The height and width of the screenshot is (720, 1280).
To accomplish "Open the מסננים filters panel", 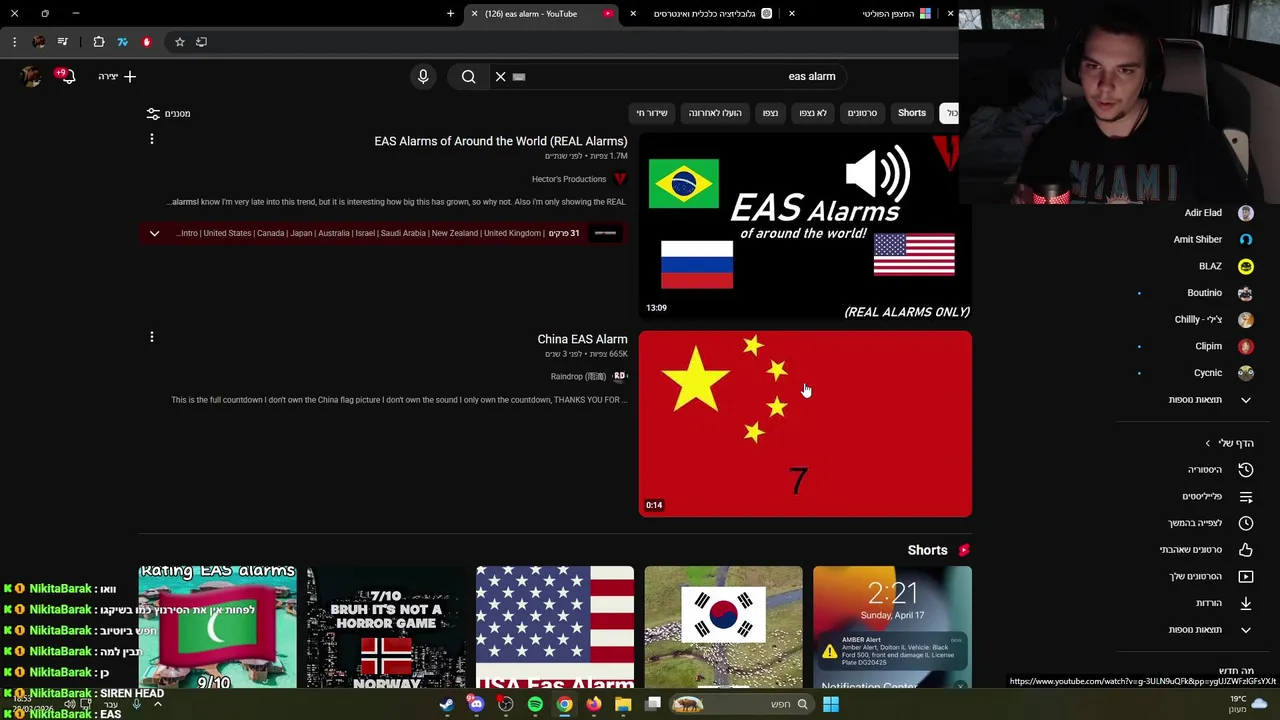I will (x=168, y=113).
